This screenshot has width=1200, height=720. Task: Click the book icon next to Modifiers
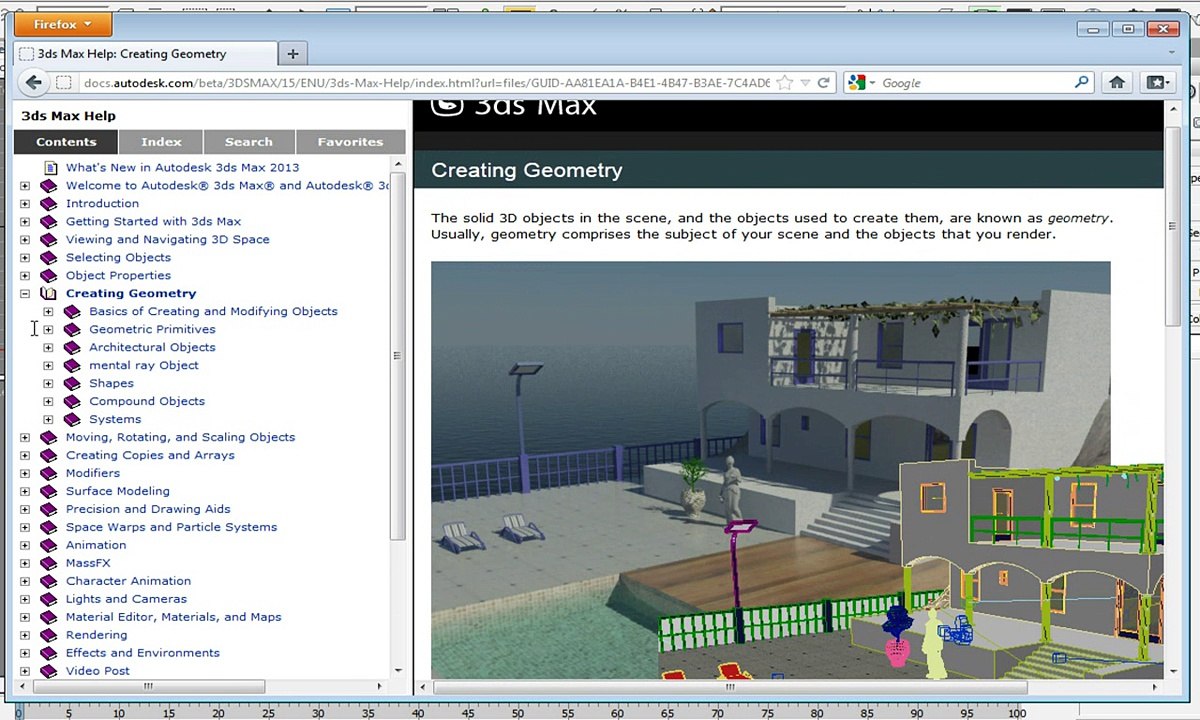pos(49,473)
